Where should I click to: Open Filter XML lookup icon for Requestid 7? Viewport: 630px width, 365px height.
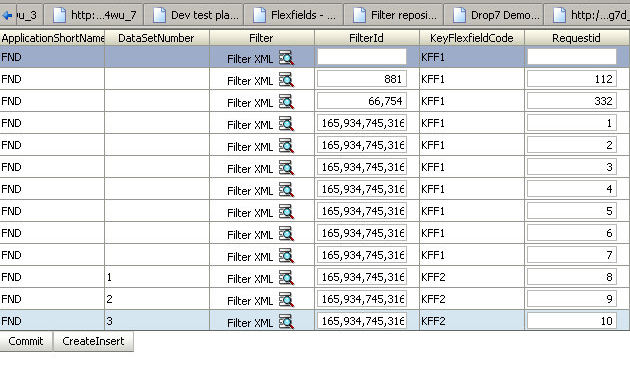(x=286, y=256)
